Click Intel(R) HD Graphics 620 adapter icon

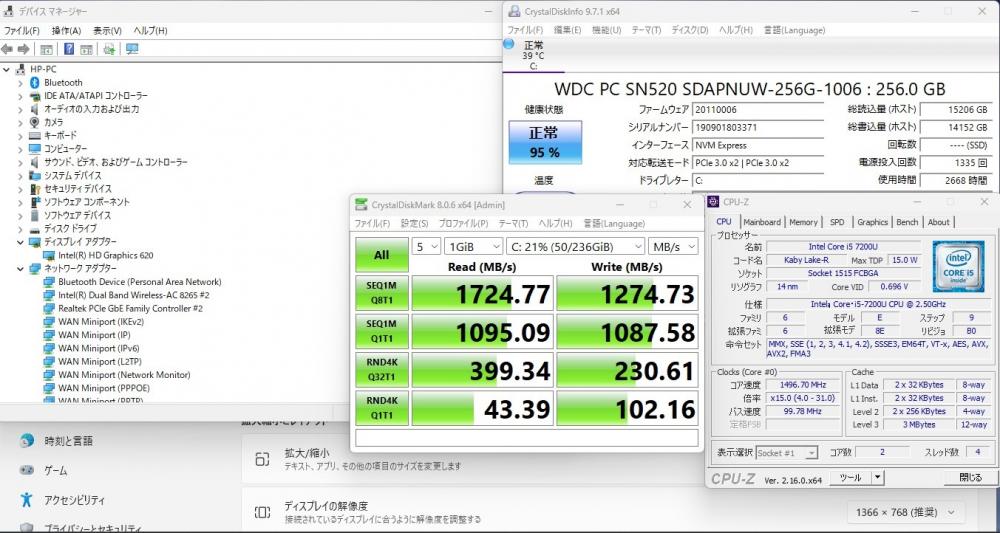coord(49,255)
